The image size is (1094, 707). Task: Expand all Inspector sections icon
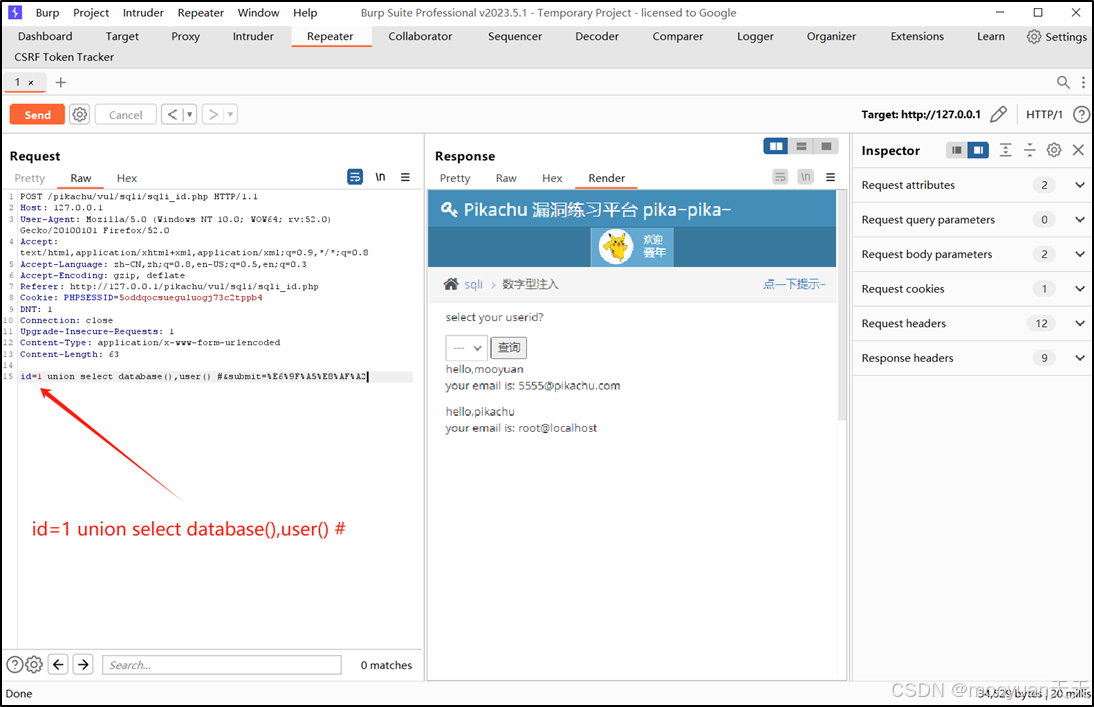(x=1005, y=150)
